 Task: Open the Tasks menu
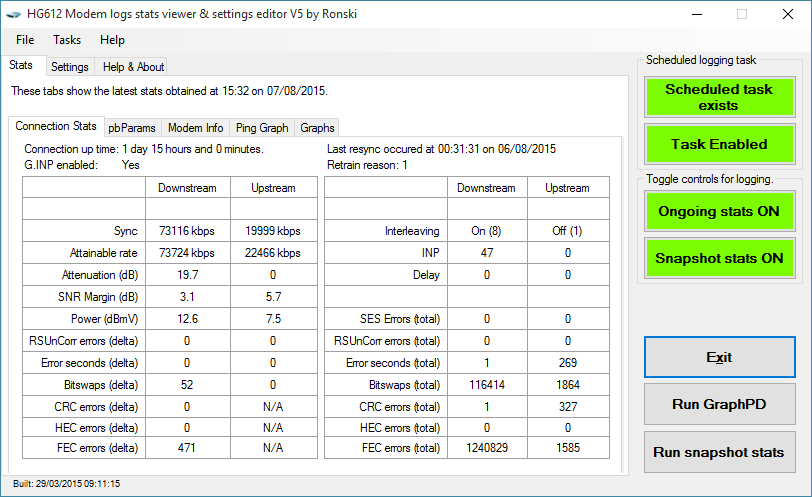coord(67,40)
